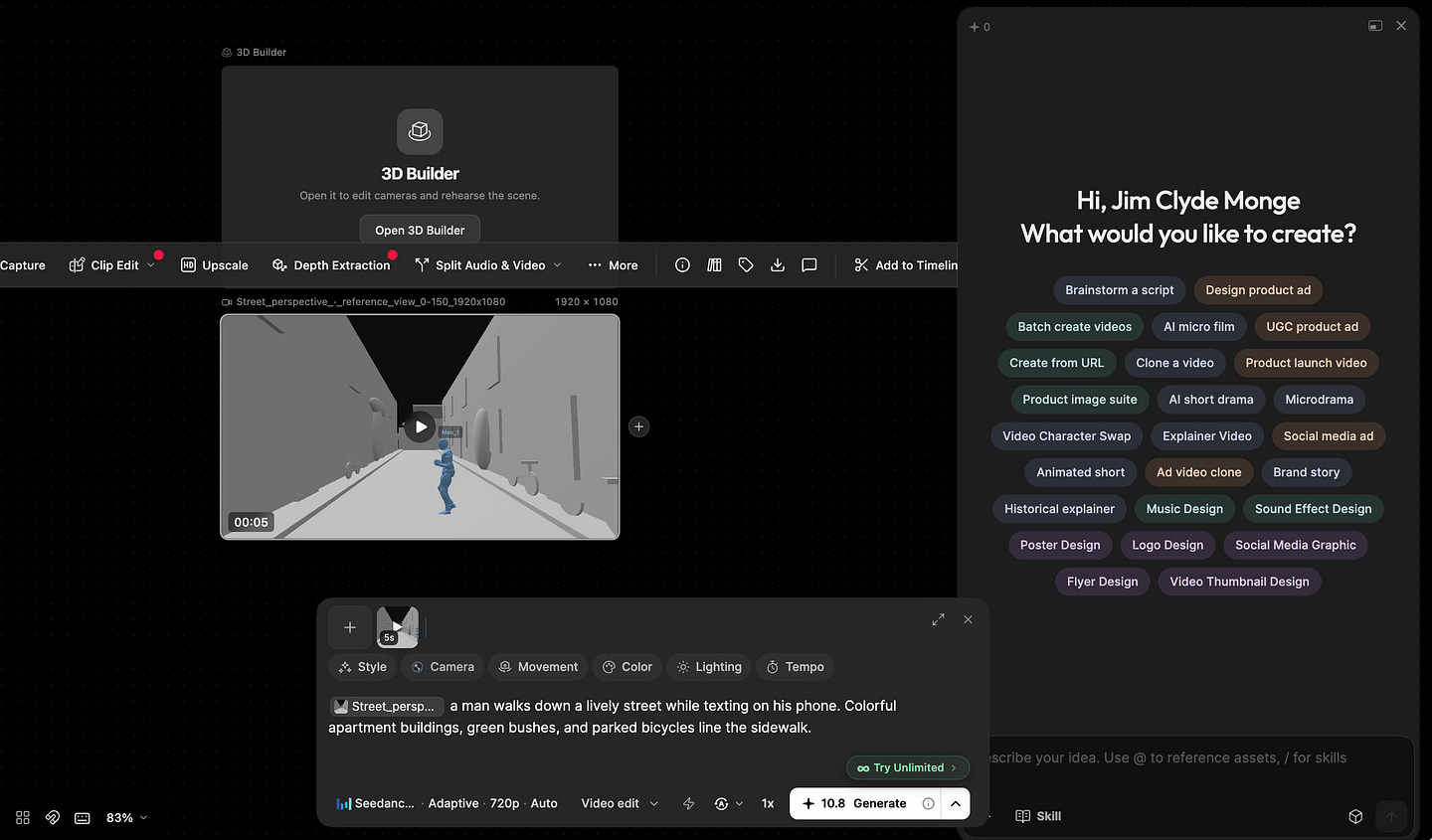Close the prompt panel
Screen dimensions: 1432x840
tap(968, 619)
